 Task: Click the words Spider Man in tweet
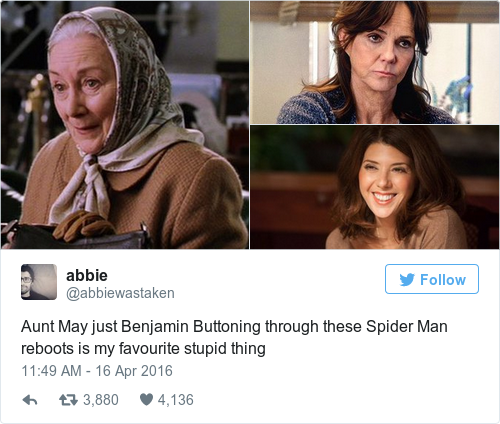(407, 326)
